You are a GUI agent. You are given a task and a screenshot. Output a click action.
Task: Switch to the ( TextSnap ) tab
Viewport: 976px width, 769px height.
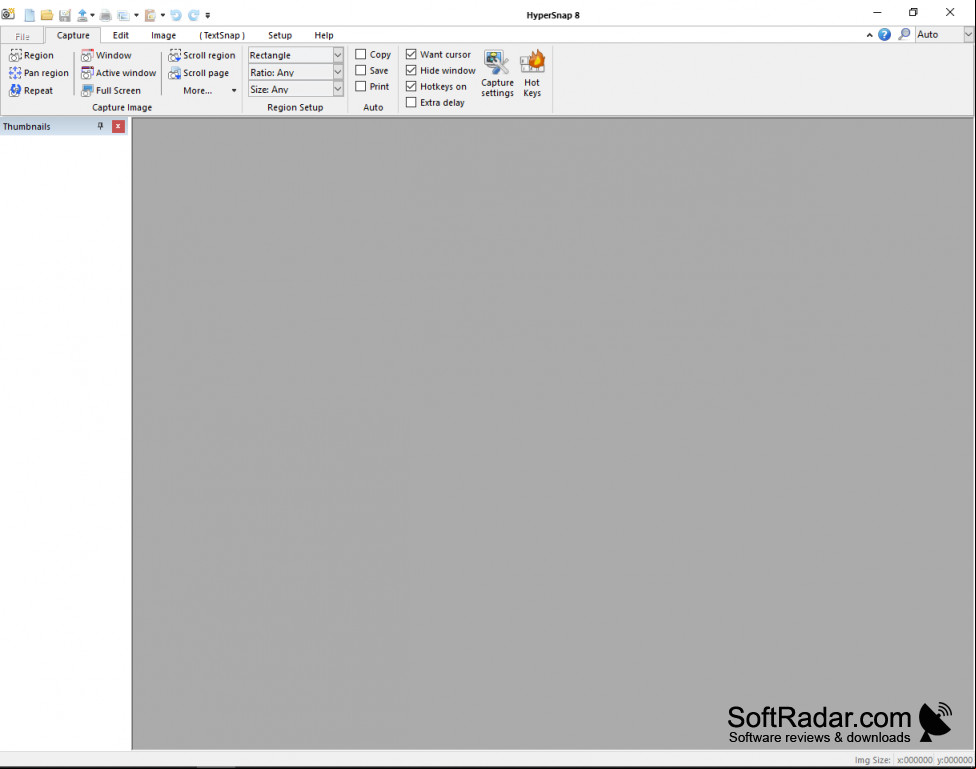(222, 35)
